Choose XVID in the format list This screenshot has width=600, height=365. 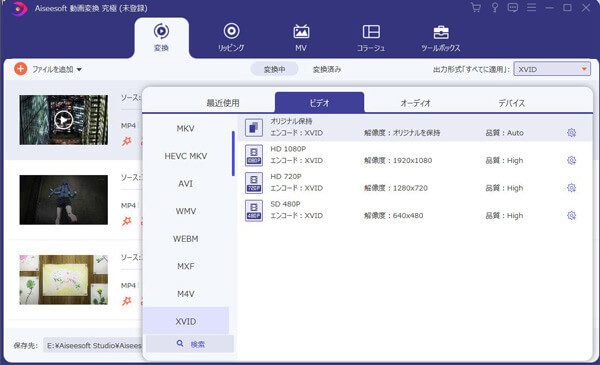point(186,321)
